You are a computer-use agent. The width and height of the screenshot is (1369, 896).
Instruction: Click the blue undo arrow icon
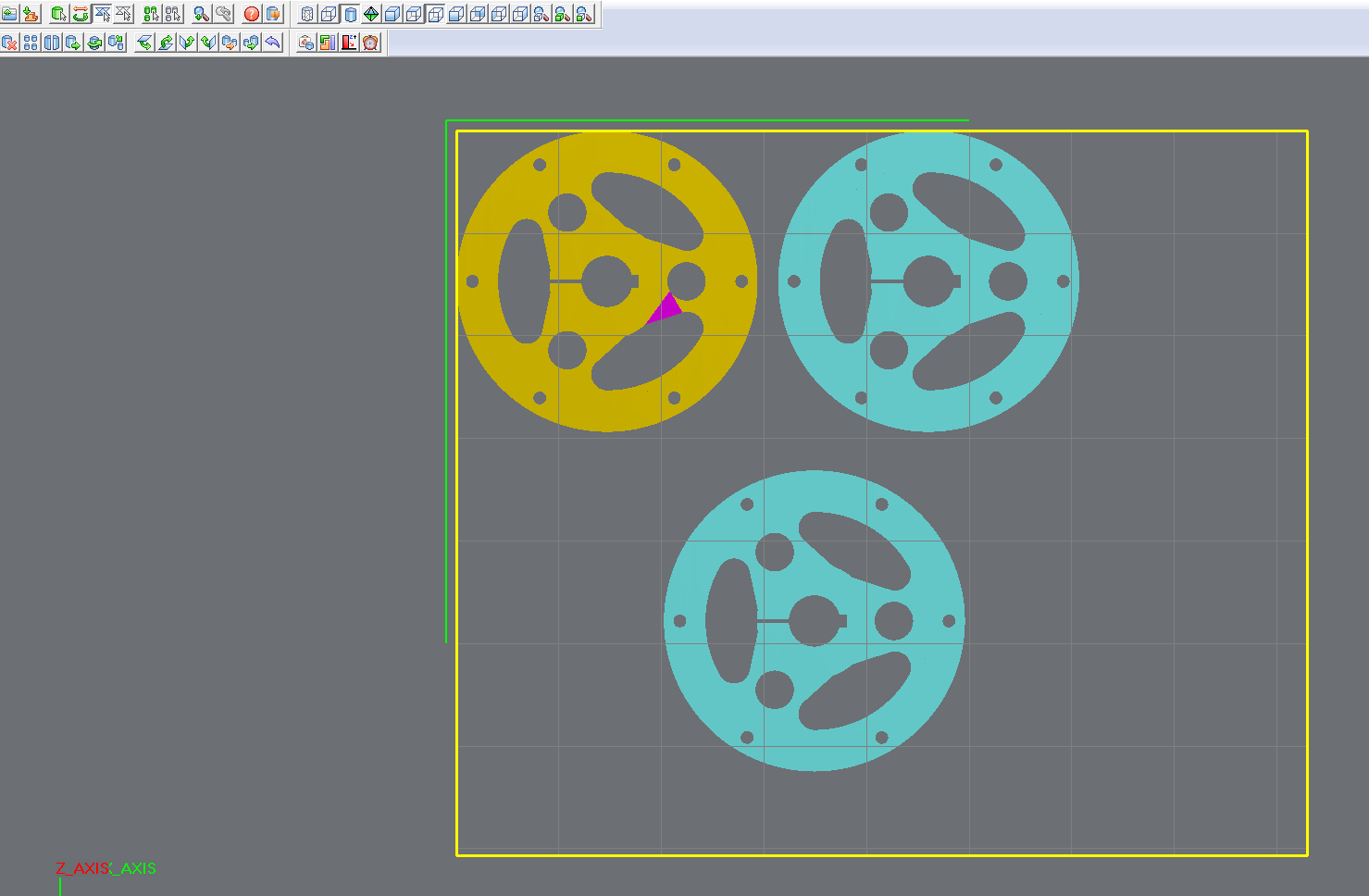click(x=272, y=43)
